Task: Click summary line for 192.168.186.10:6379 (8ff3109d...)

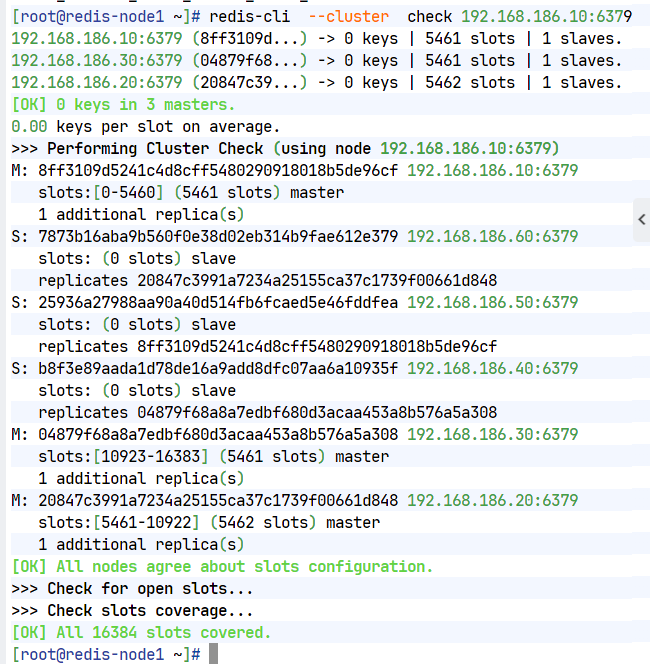Action: point(316,39)
